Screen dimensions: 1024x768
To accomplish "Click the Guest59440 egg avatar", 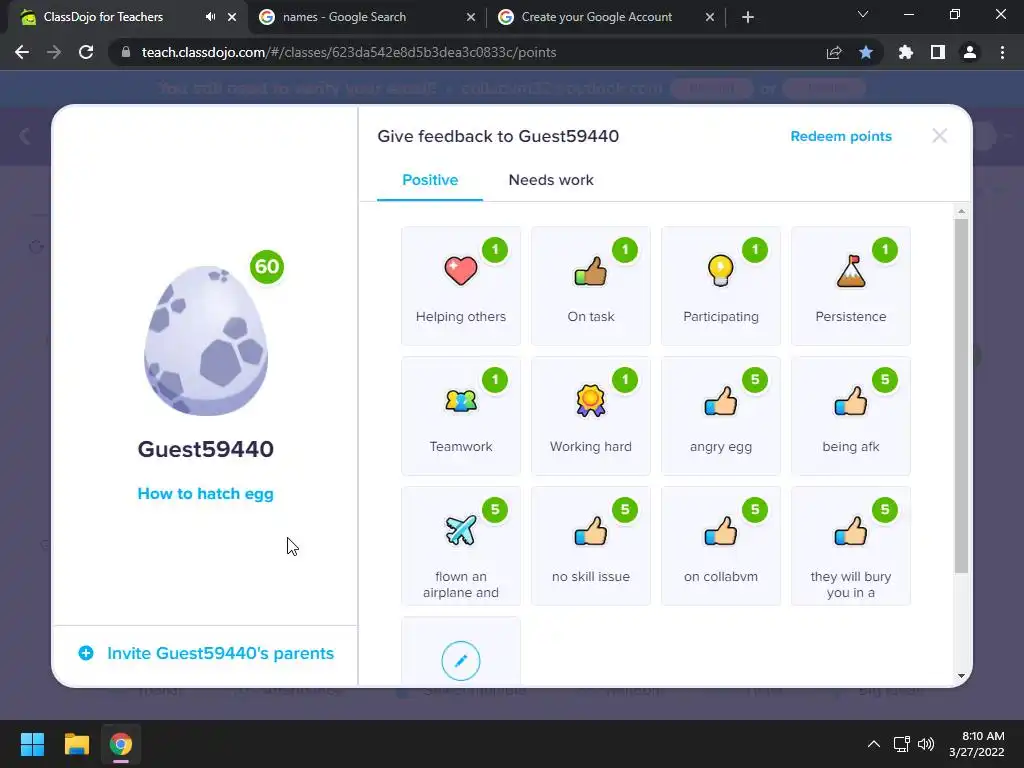I will (206, 340).
